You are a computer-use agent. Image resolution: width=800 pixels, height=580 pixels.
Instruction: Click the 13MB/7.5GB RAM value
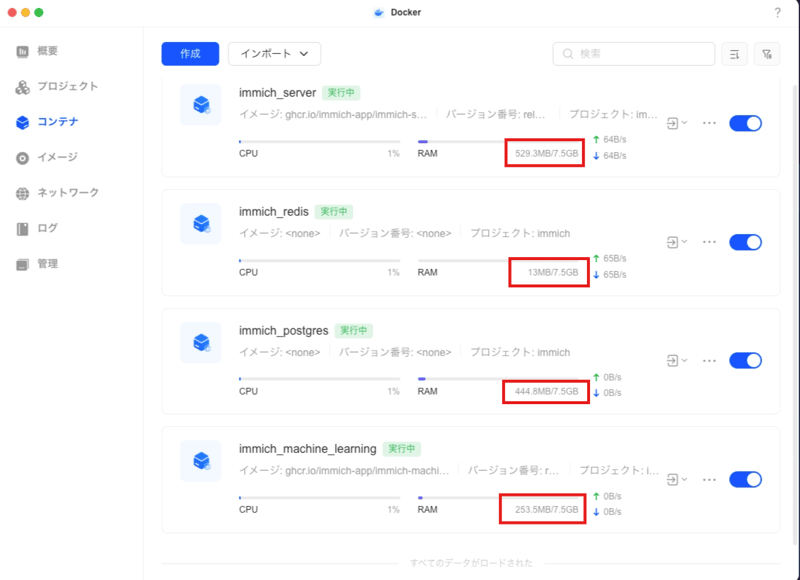pyautogui.click(x=553, y=272)
